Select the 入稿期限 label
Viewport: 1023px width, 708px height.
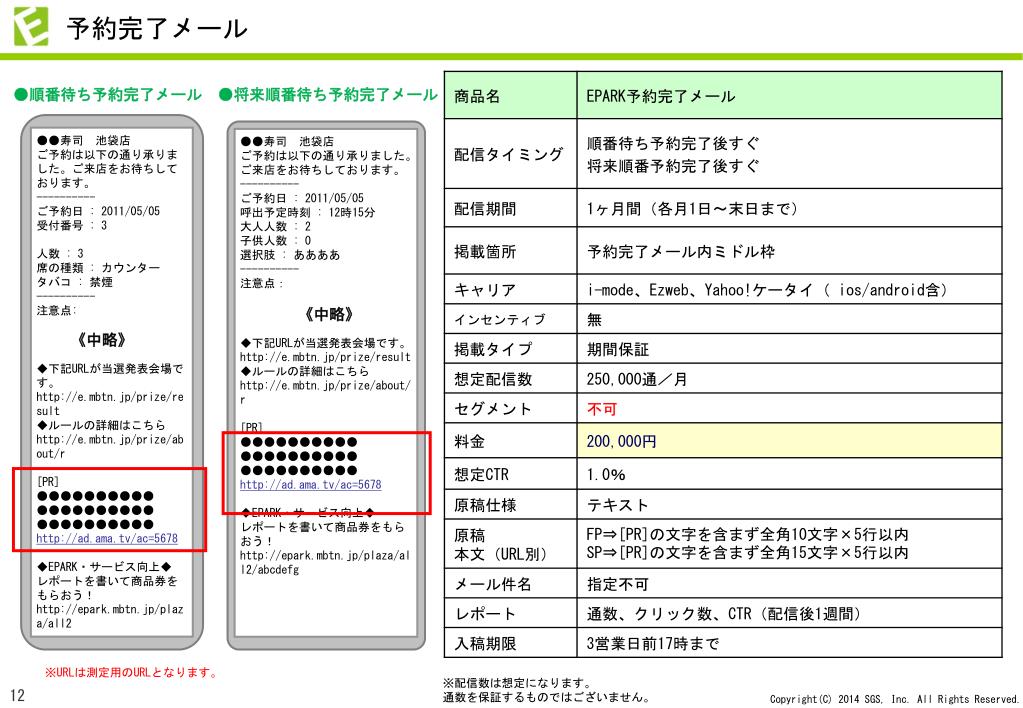[x=485, y=643]
